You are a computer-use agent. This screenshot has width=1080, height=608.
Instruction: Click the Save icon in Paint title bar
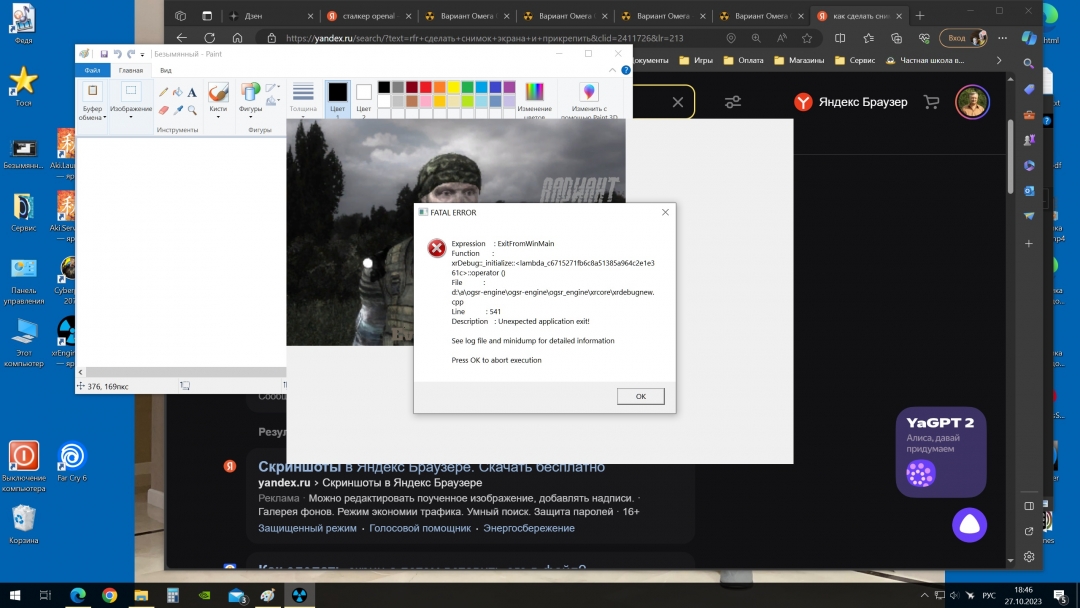[104, 54]
